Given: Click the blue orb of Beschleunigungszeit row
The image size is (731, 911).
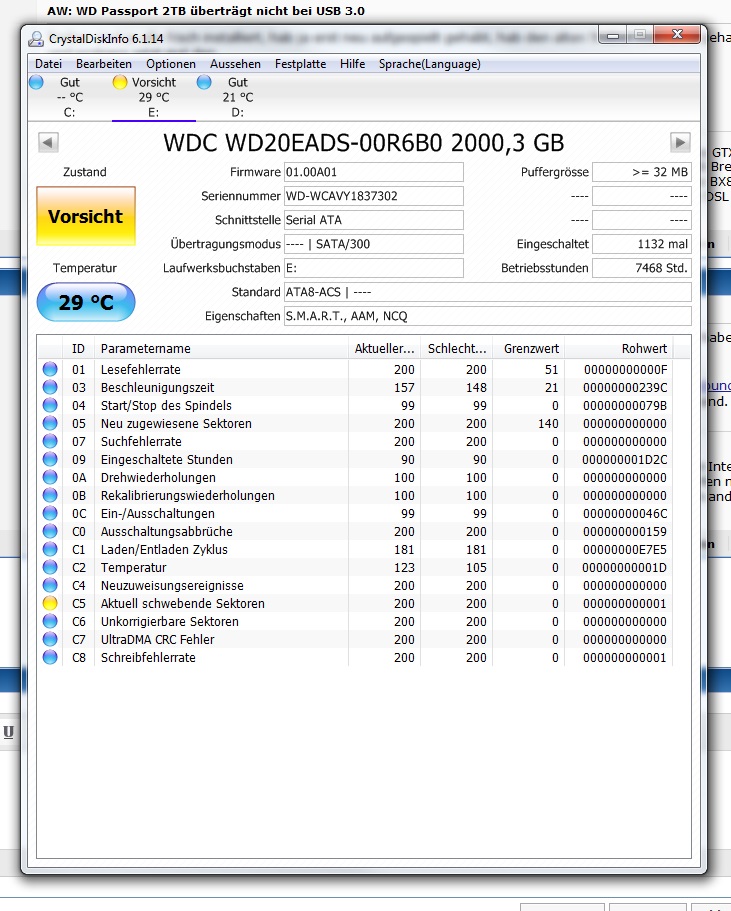Looking at the screenshot, I should pyautogui.click(x=50, y=387).
